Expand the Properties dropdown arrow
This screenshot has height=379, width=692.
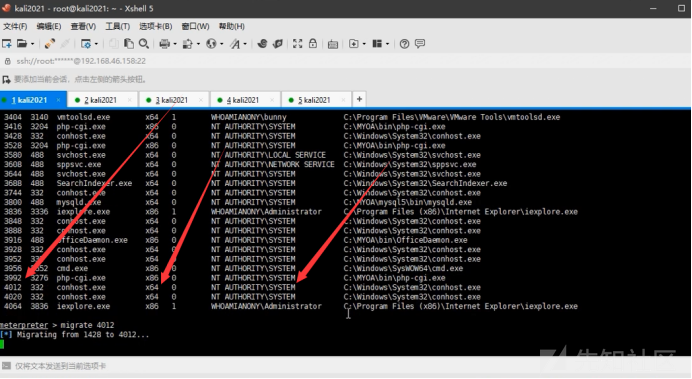coord(96,44)
